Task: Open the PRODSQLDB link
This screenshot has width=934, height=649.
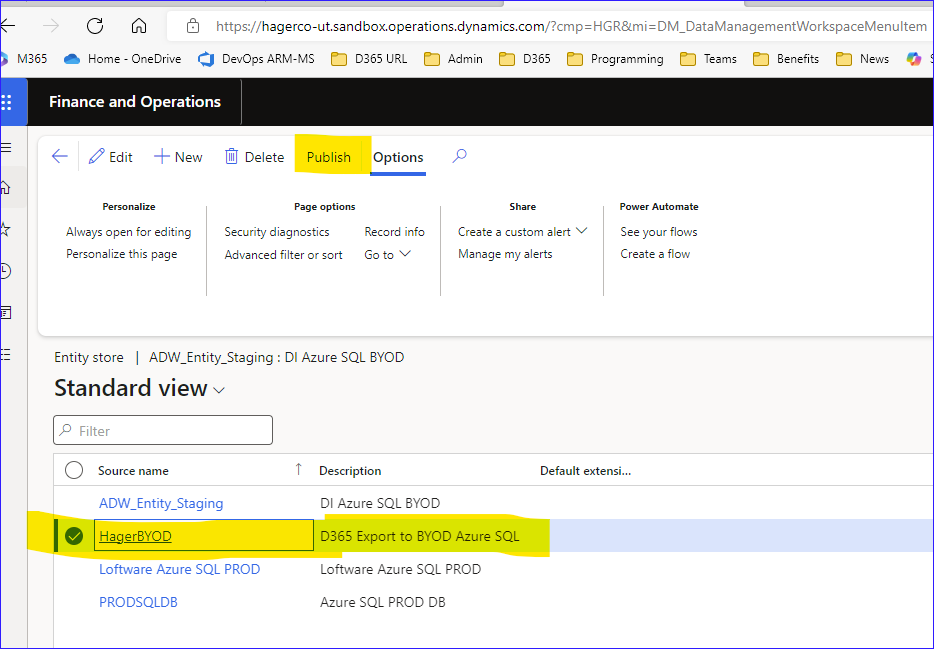Action: [138, 602]
